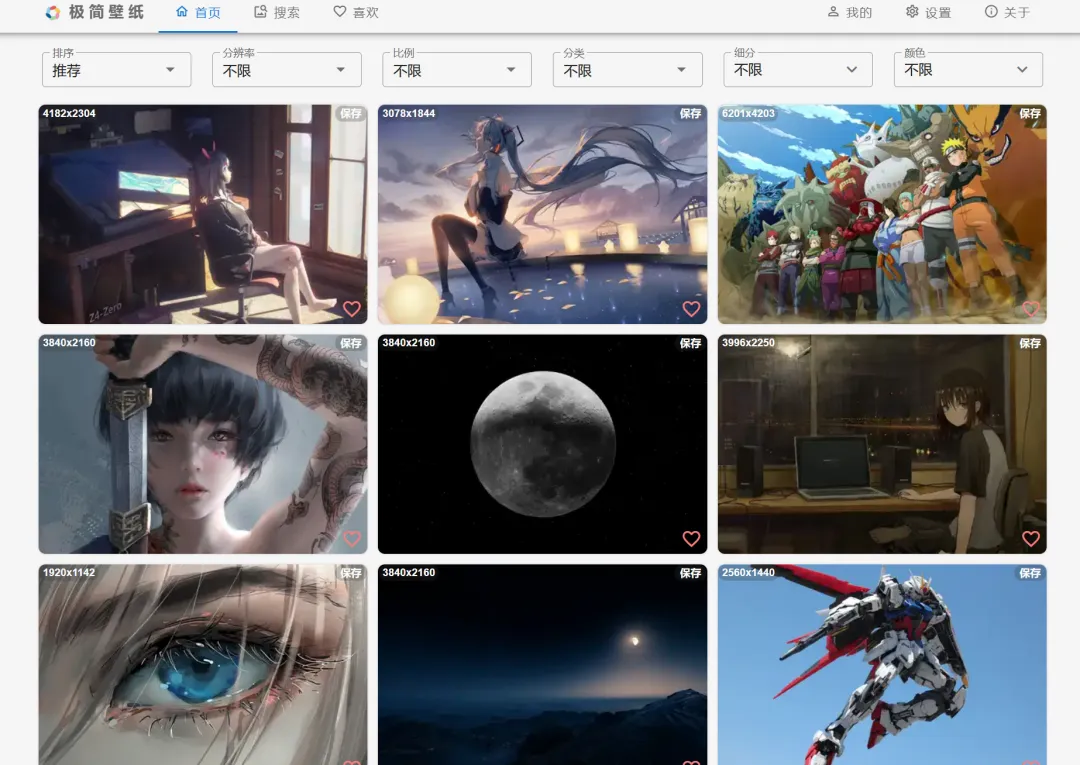Open 设置 settings page
The image size is (1080, 765).
pyautogui.click(x=928, y=12)
